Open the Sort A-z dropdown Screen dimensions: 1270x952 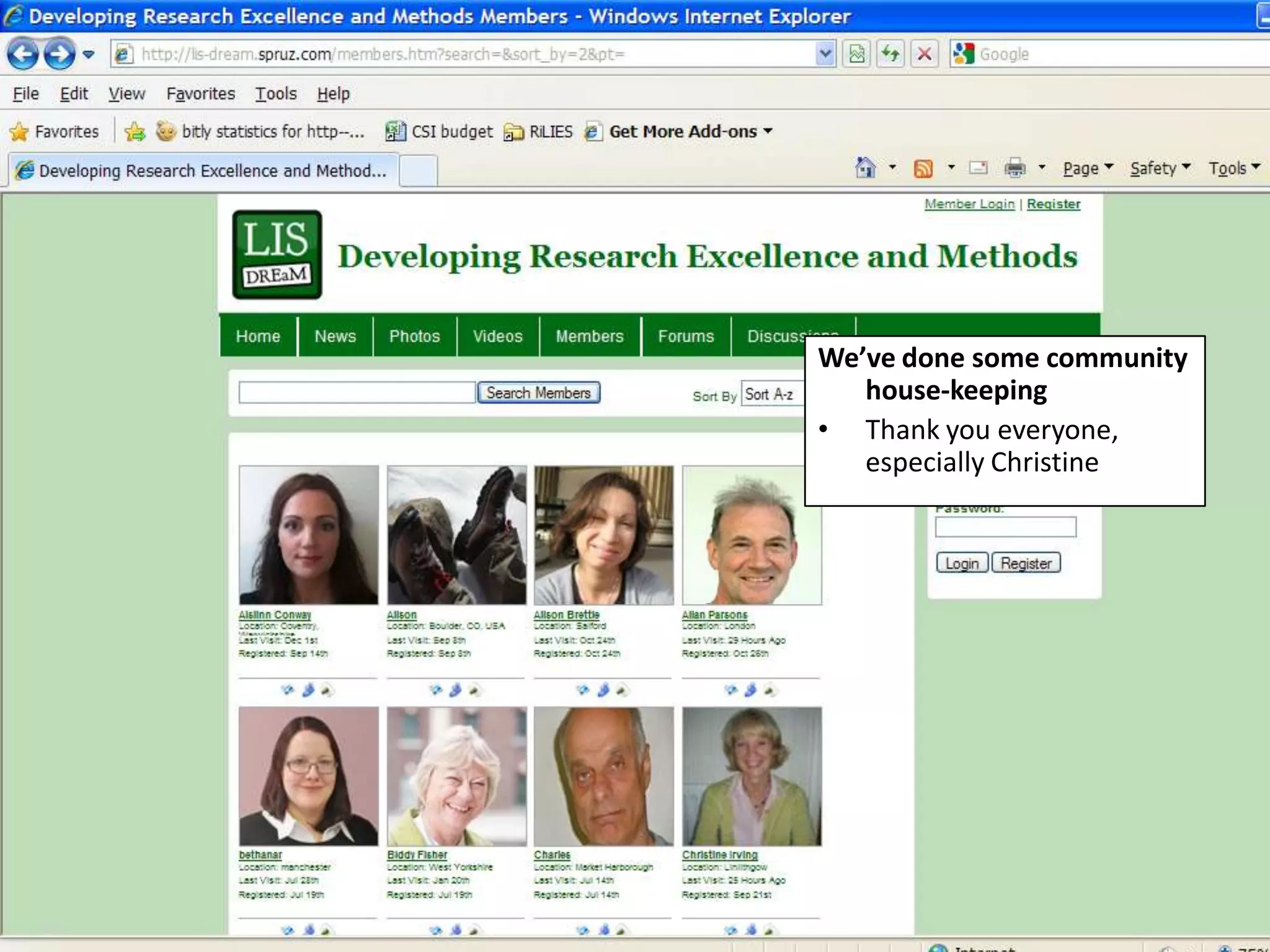pyautogui.click(x=772, y=395)
